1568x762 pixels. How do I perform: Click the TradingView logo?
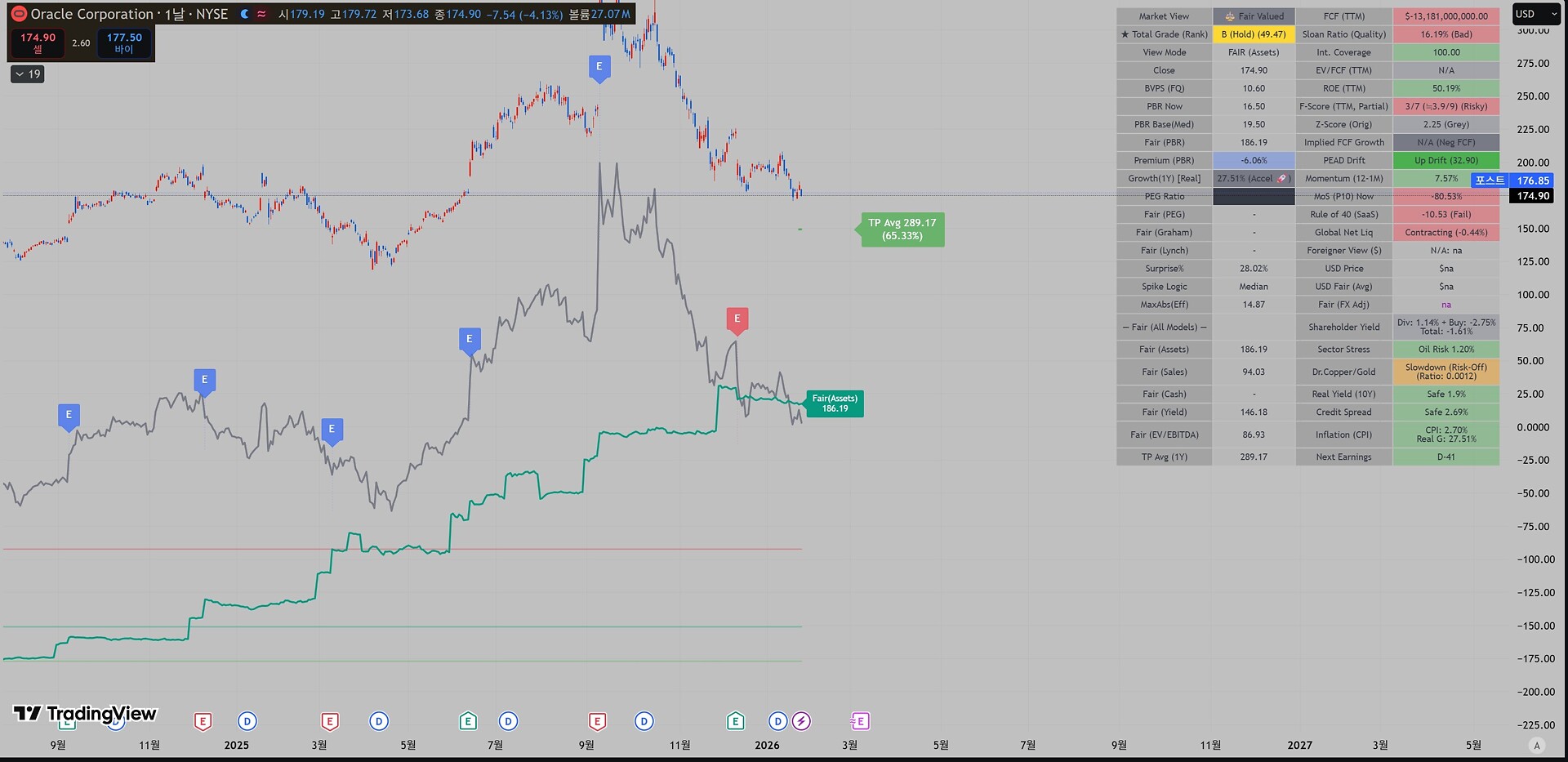(x=85, y=714)
